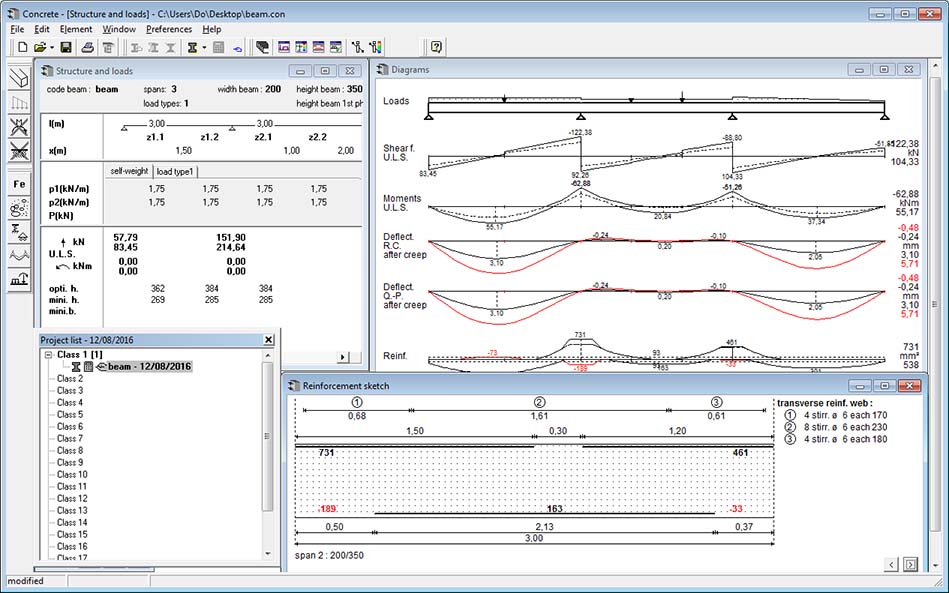This screenshot has height=593, width=949.
Task: Click the greyed distributed loads sidebar icon
Action: click(x=19, y=103)
